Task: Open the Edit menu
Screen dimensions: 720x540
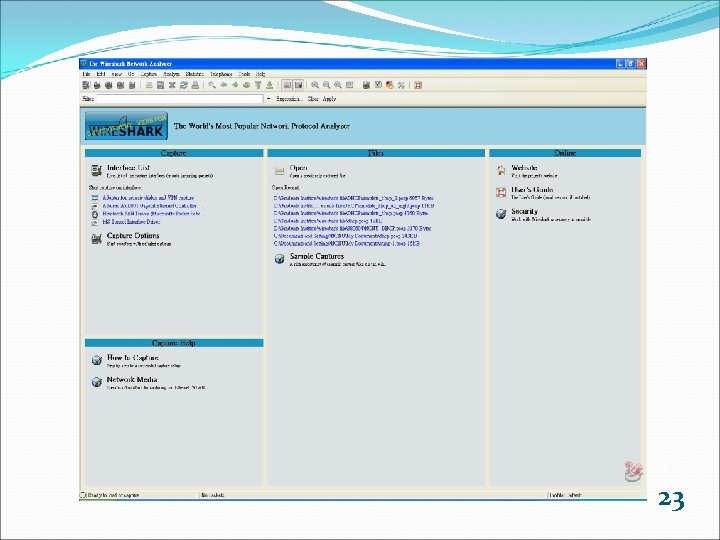Action: 101,74
